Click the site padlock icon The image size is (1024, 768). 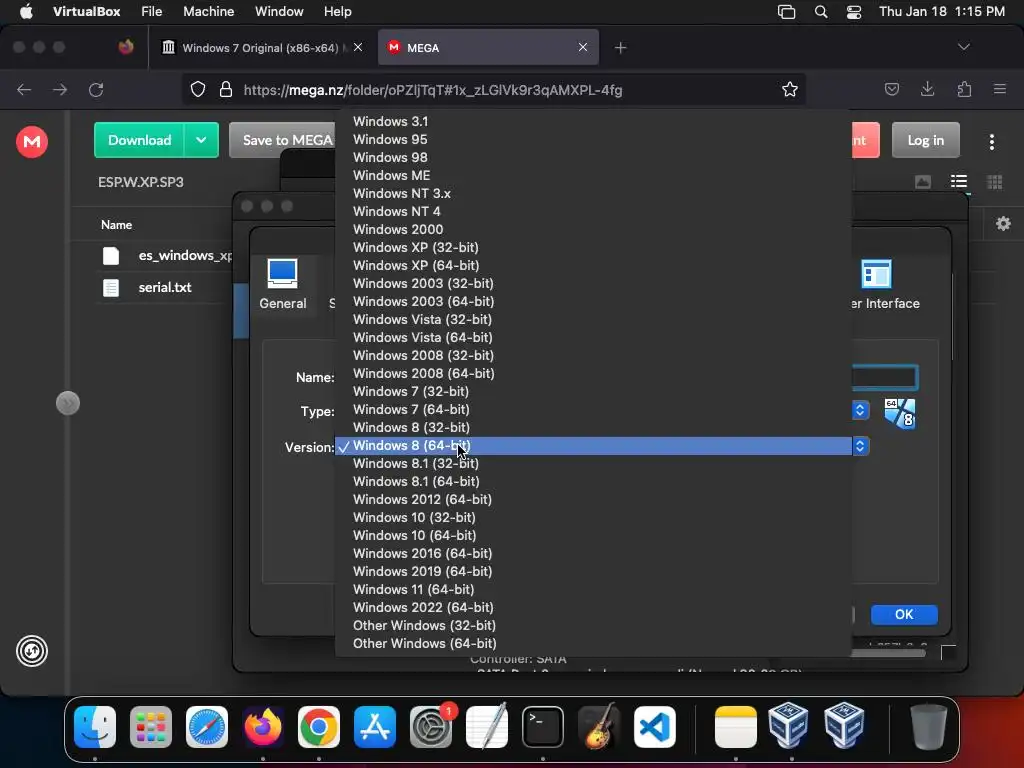pos(225,89)
